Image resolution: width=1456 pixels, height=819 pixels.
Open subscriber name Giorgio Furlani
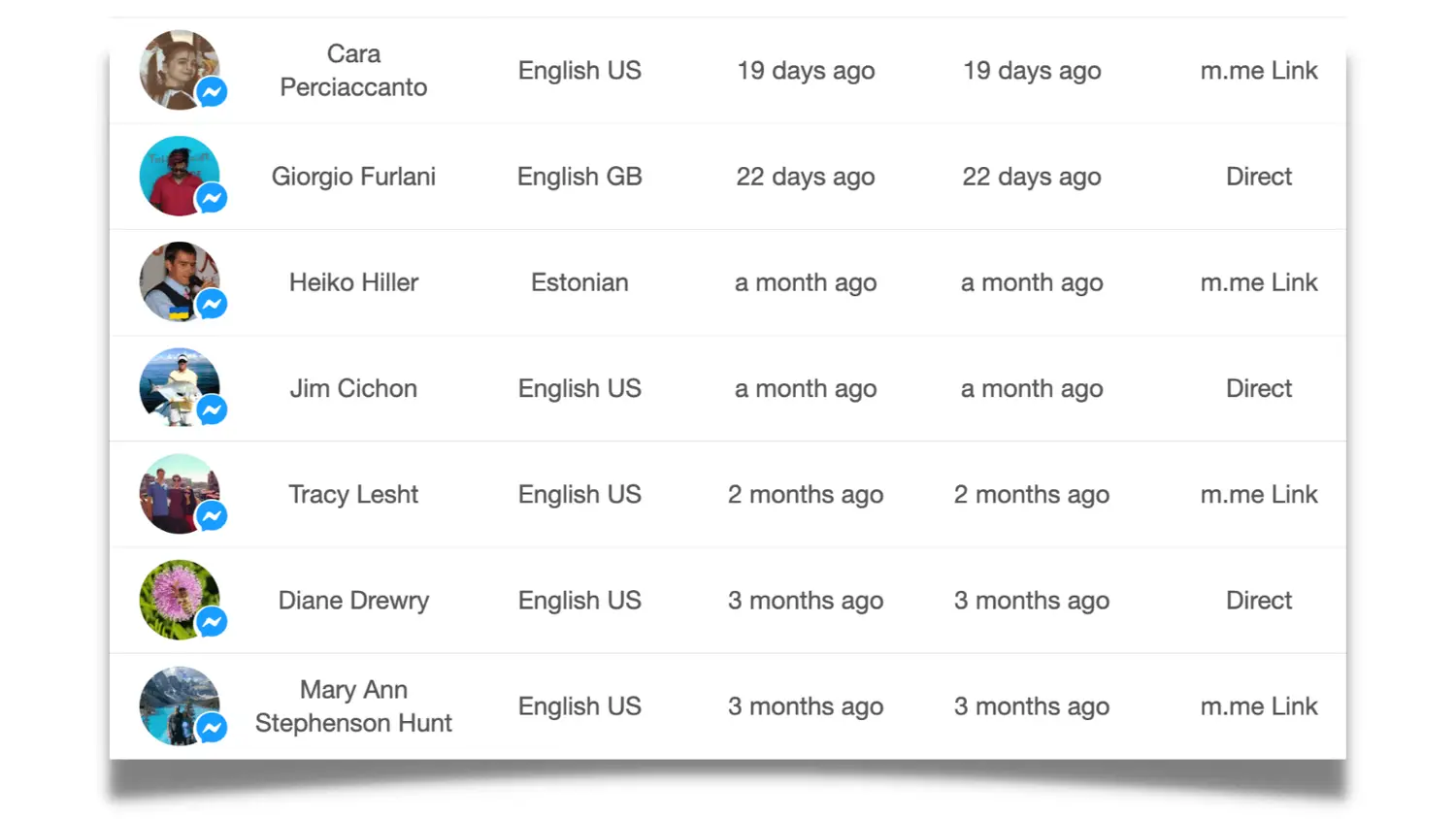[x=353, y=177]
